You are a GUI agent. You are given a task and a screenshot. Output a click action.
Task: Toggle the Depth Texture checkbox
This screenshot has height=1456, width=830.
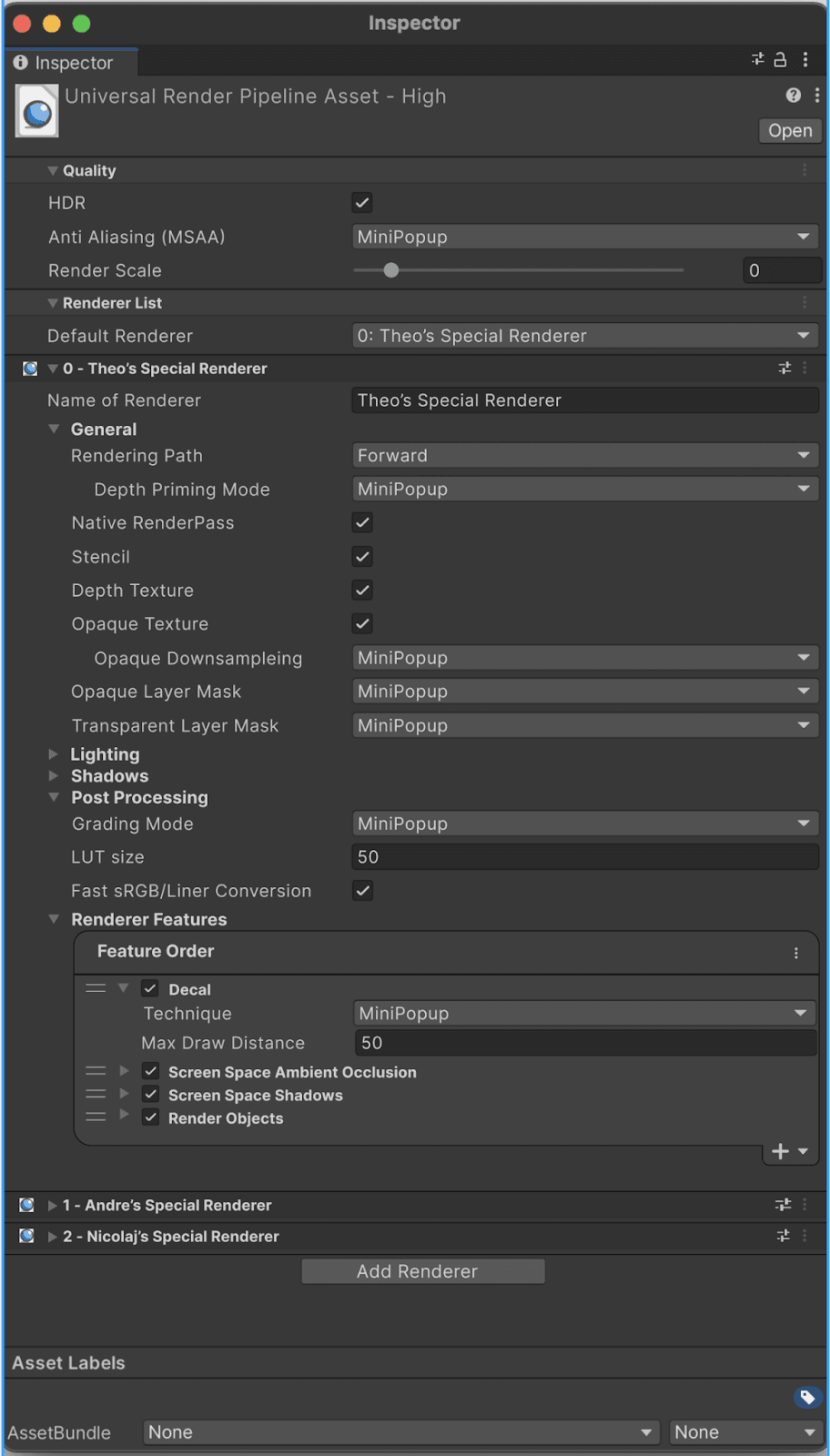pyautogui.click(x=362, y=590)
